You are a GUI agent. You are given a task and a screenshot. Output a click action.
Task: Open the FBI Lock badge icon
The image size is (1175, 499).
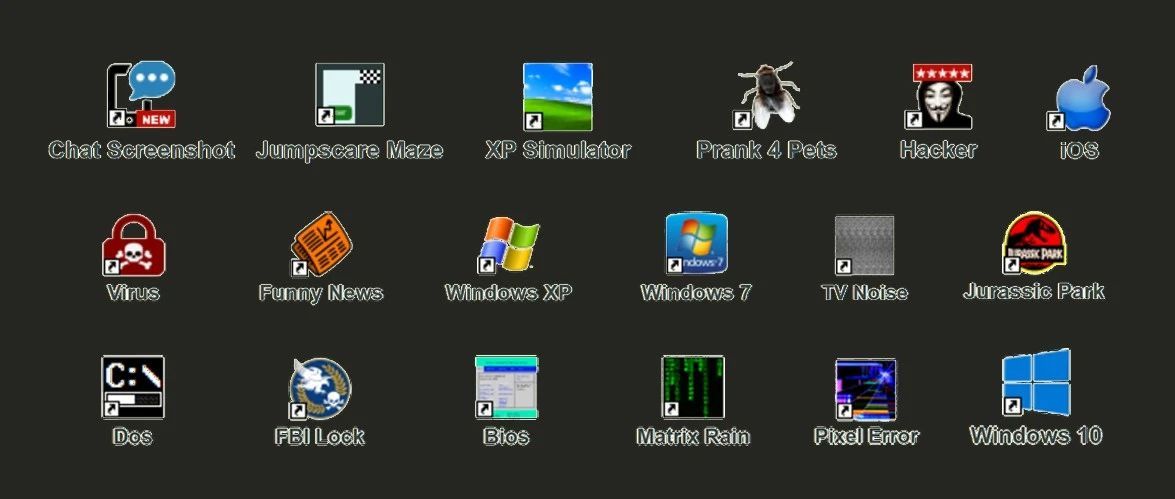click(320, 388)
